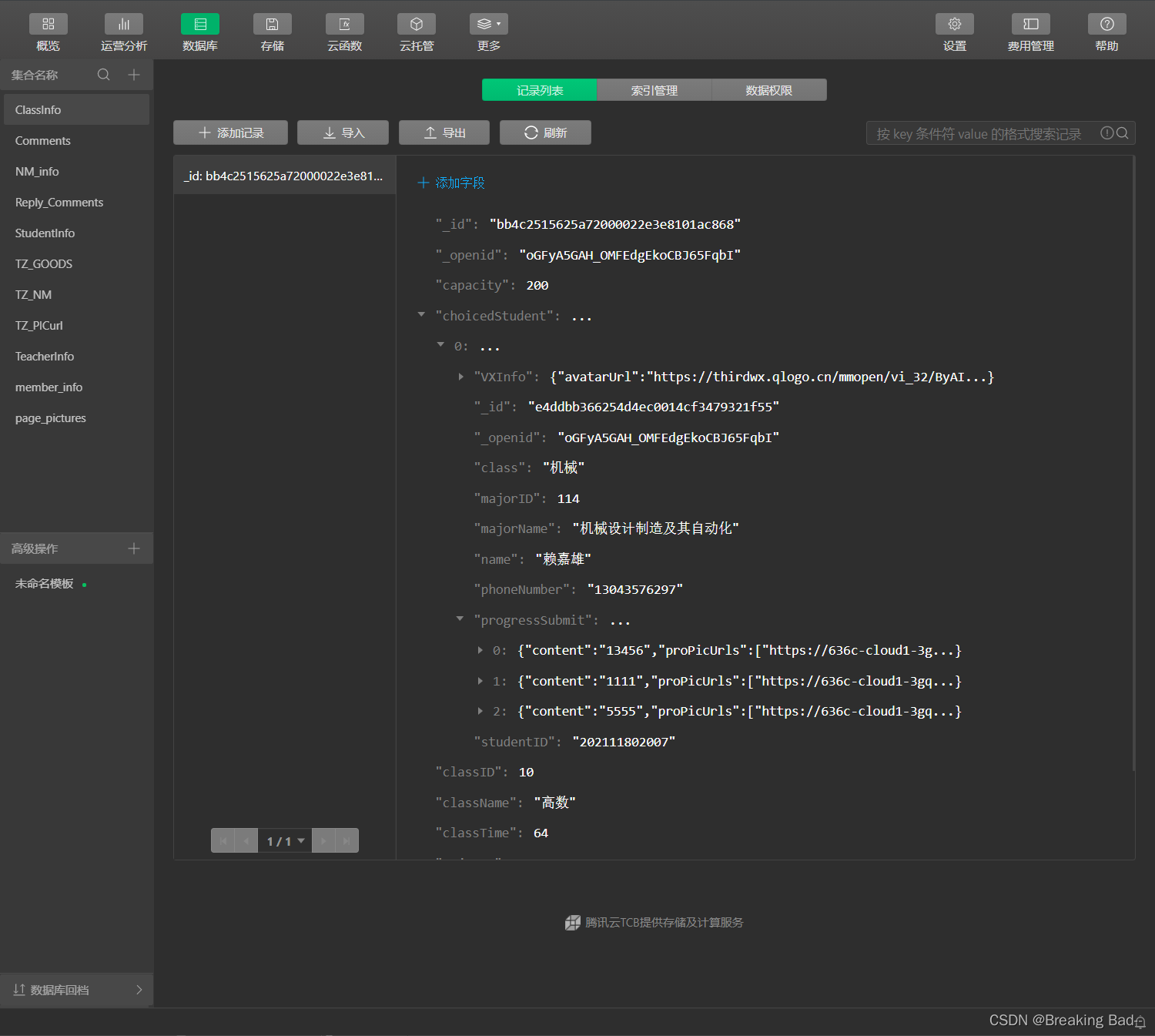The width and height of the screenshot is (1155, 1036).
Task: Go to next page of records
Action: [x=323, y=840]
